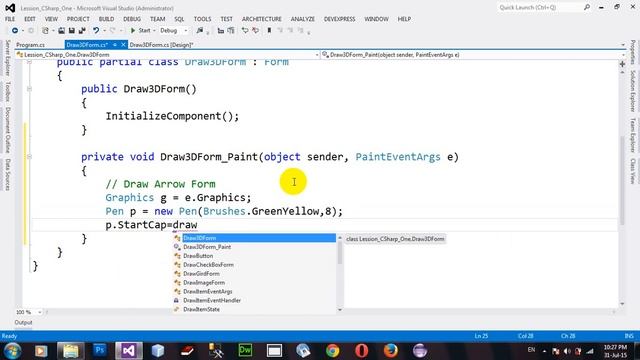Open the WINDOW menu
This screenshot has width=640, height=360.
376,19
